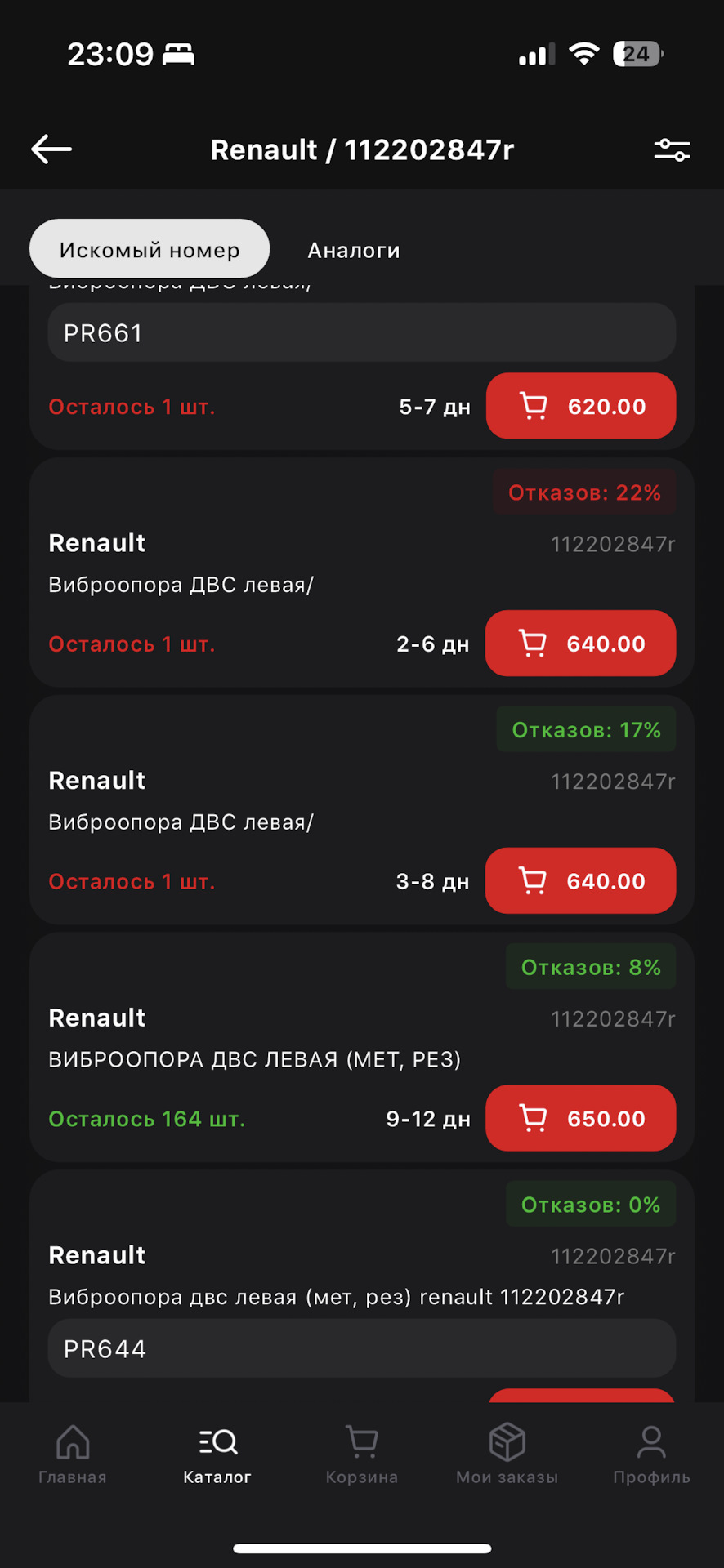Screen dimensions: 724x1568
Task: Open the Корзина cart tab
Action: coord(362,1454)
